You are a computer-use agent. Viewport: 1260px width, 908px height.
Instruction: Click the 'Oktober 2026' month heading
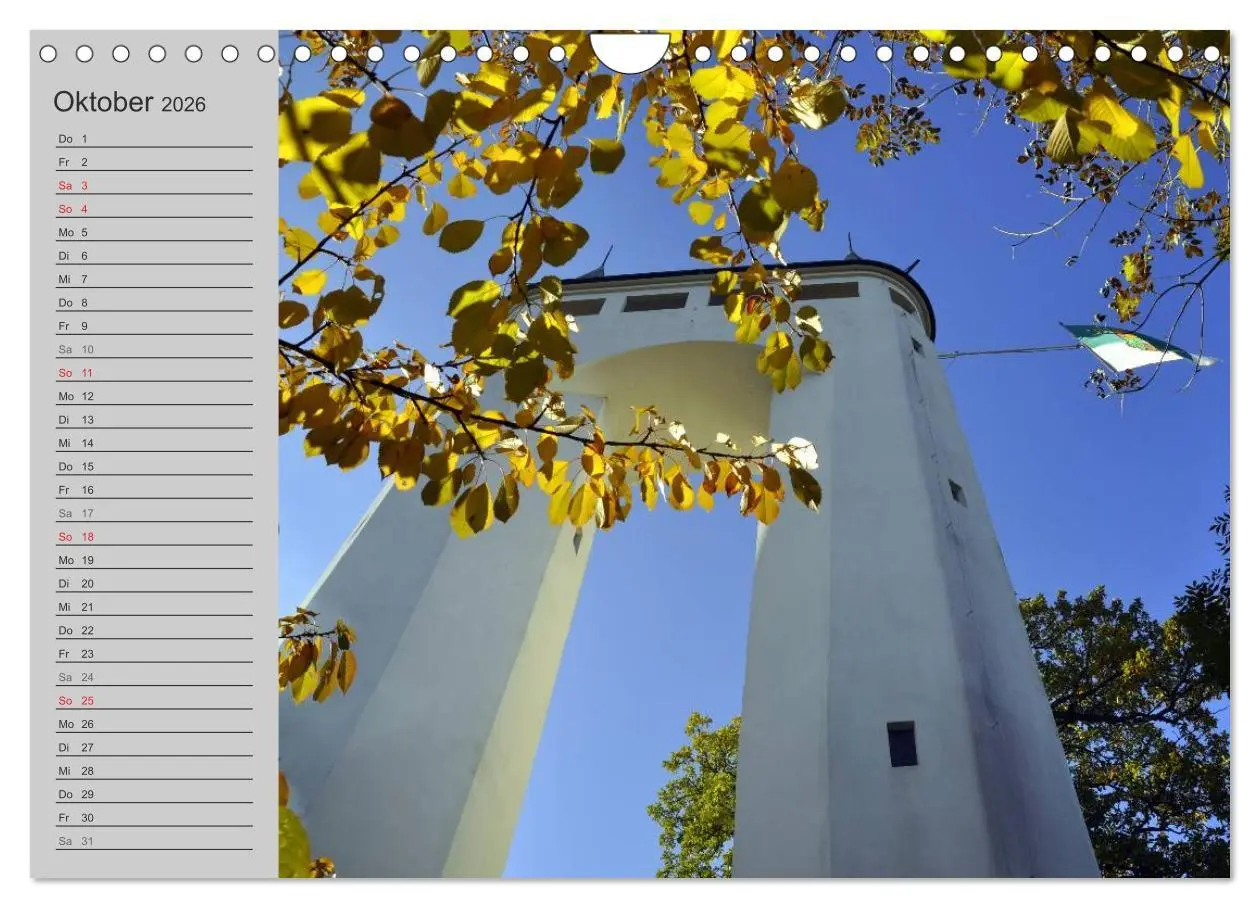click(x=129, y=102)
